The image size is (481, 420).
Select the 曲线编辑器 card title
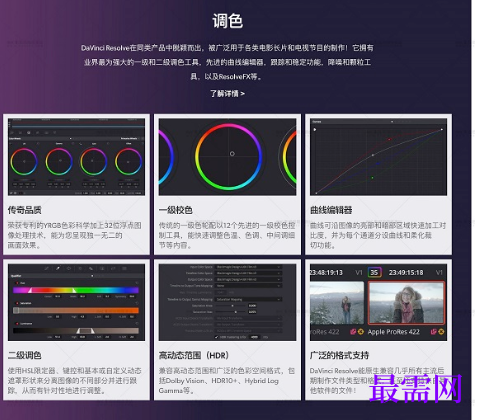(x=331, y=210)
